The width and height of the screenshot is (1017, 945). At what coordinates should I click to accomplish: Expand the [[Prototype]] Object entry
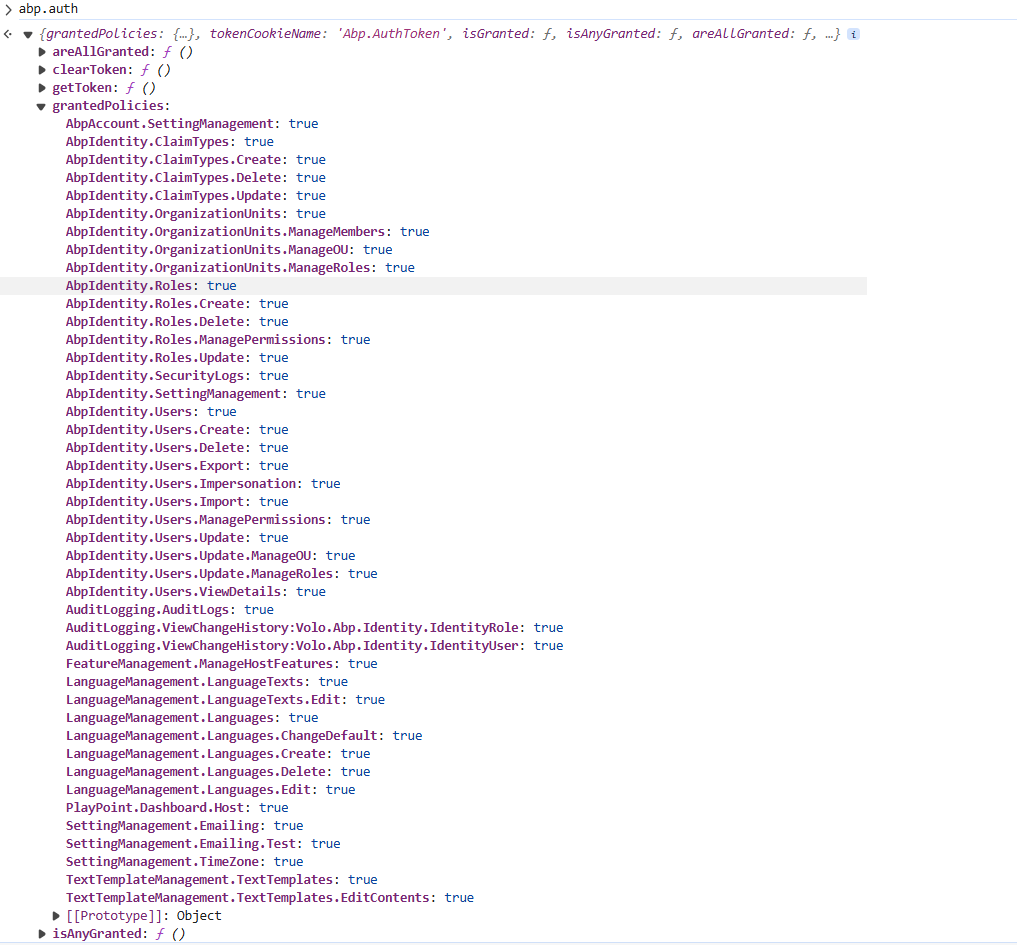tap(57, 916)
